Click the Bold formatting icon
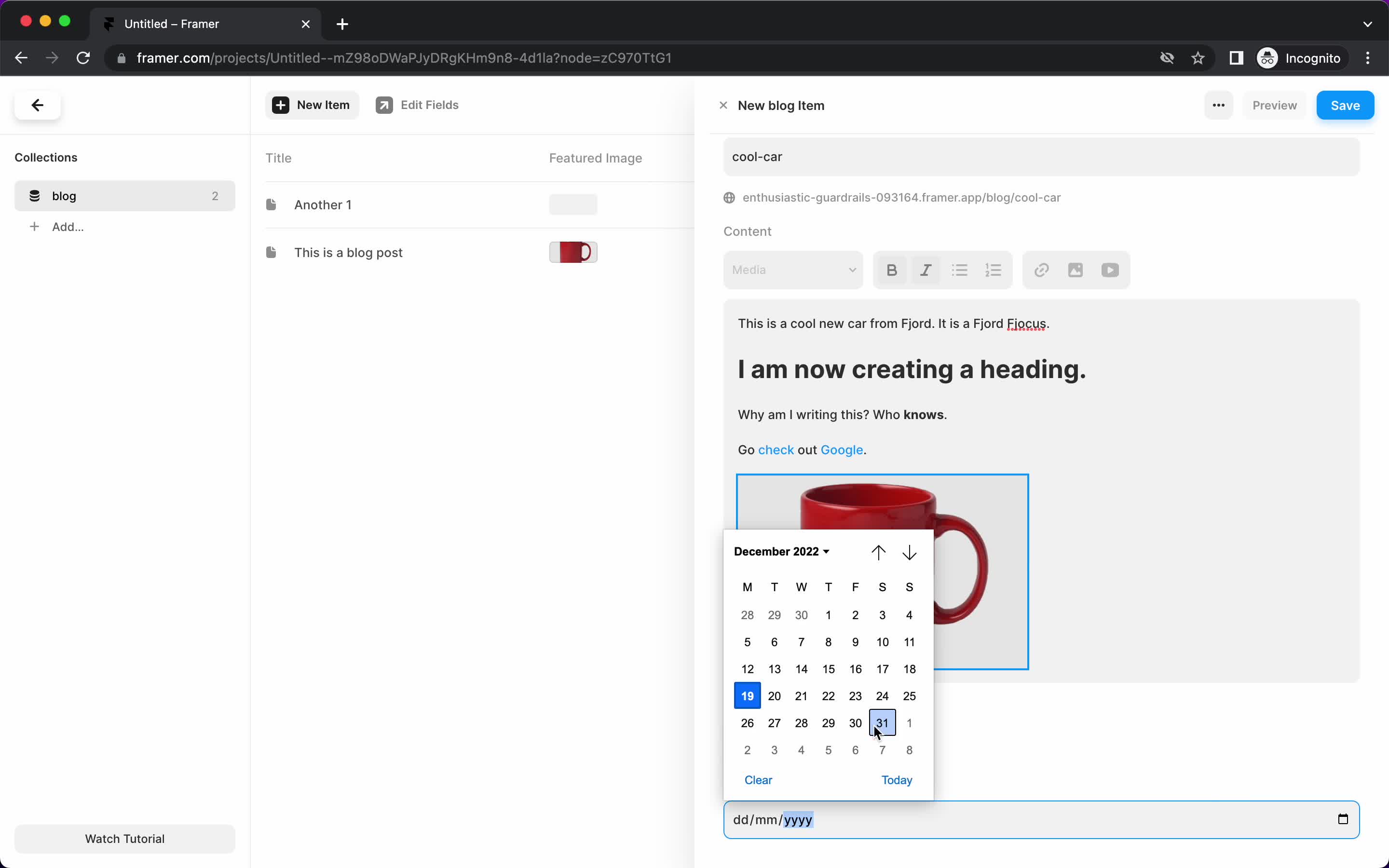The image size is (1389, 868). [x=891, y=270]
